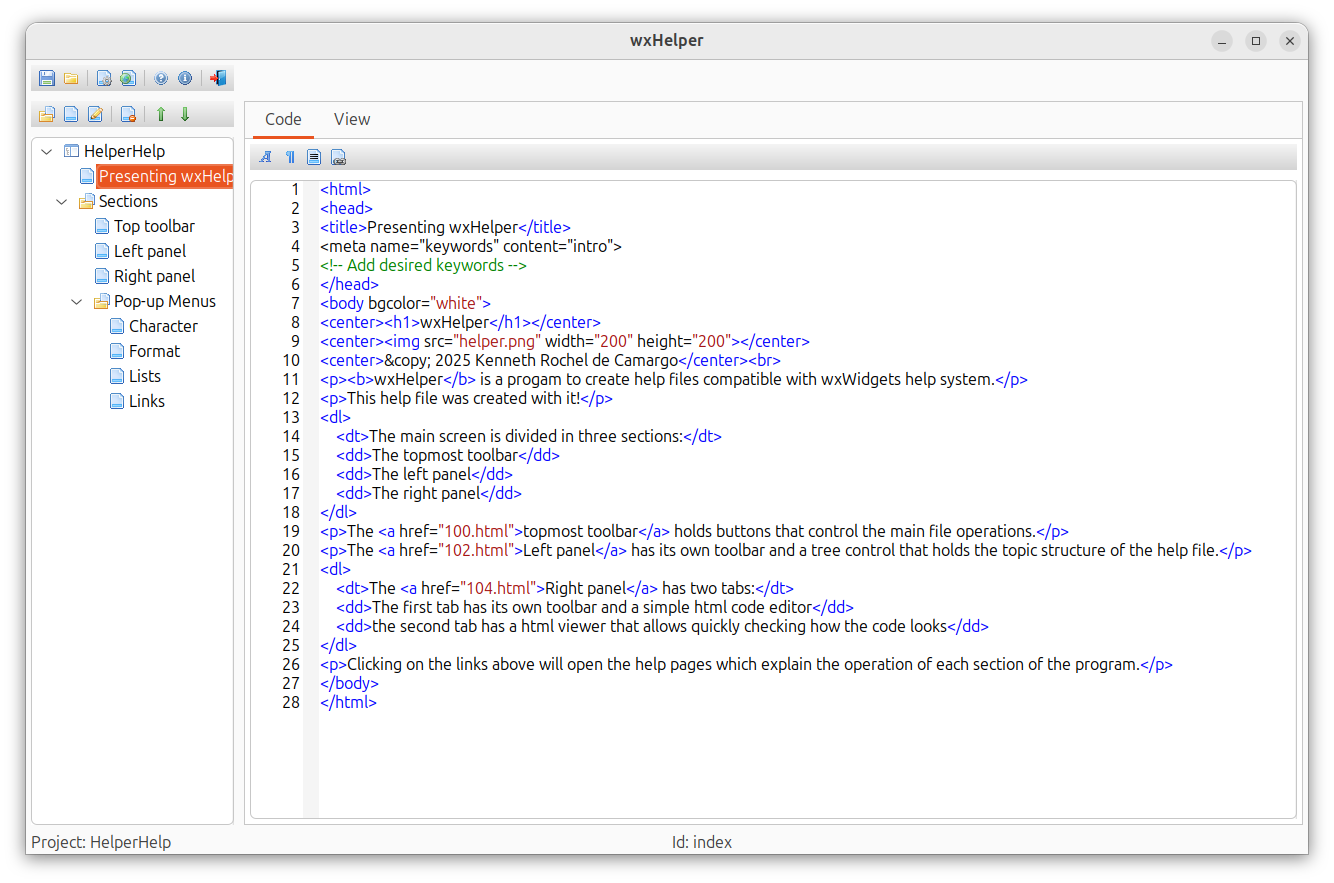Select the 'Format' tree item
1334x883 pixels.
pyautogui.click(x=154, y=351)
